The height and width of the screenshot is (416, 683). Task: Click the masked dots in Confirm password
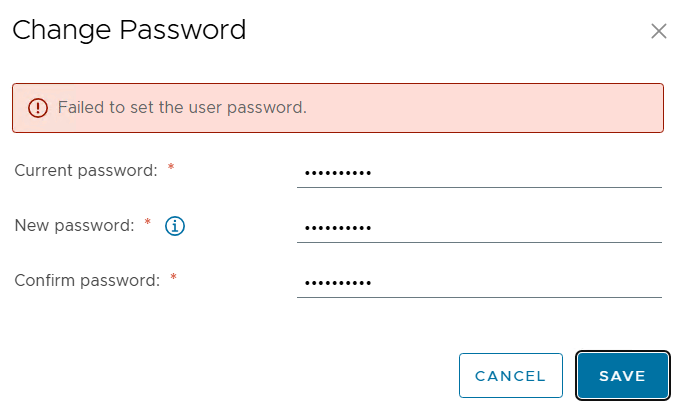pos(337,283)
